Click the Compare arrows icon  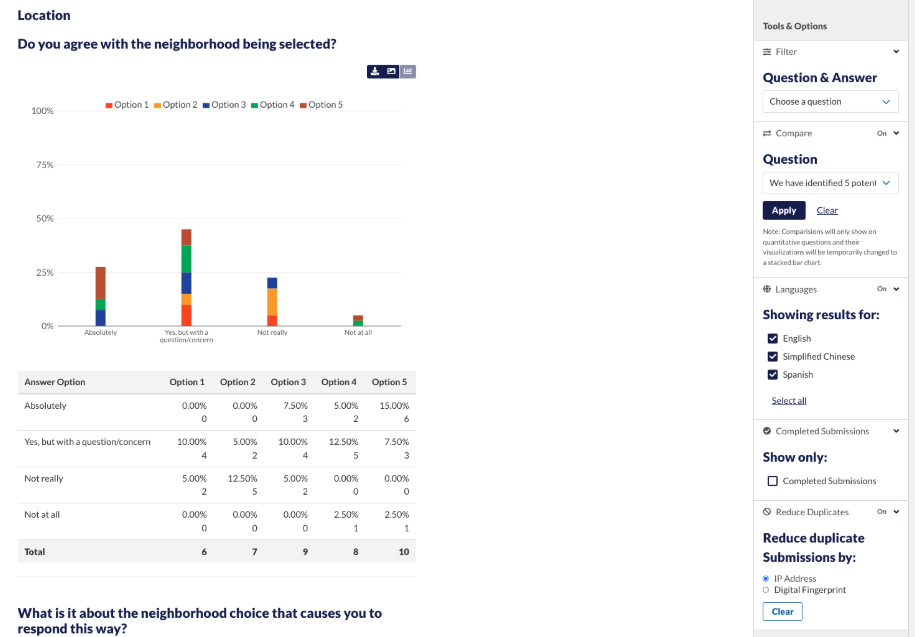(767, 133)
